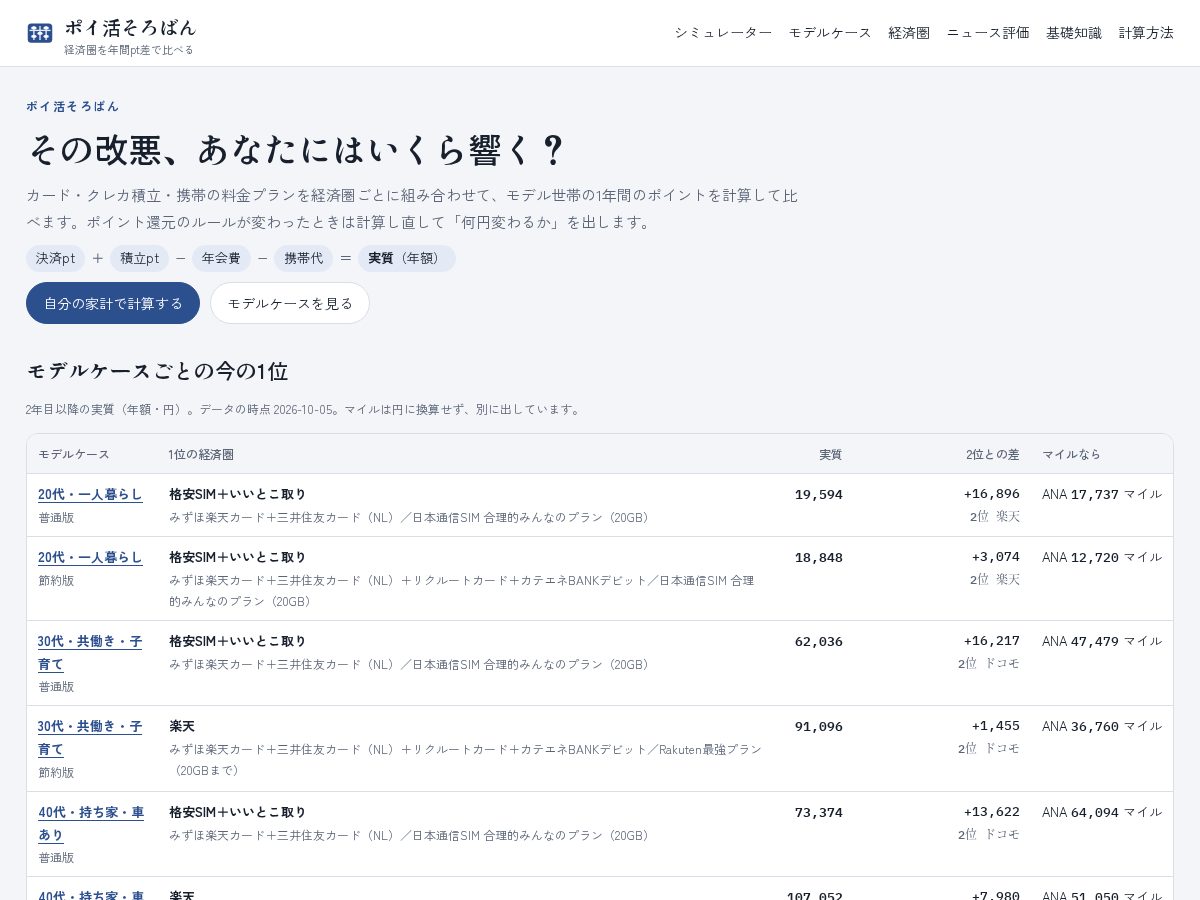Click the 積立pt formula chip
The height and width of the screenshot is (900, 1200).
tap(140, 258)
